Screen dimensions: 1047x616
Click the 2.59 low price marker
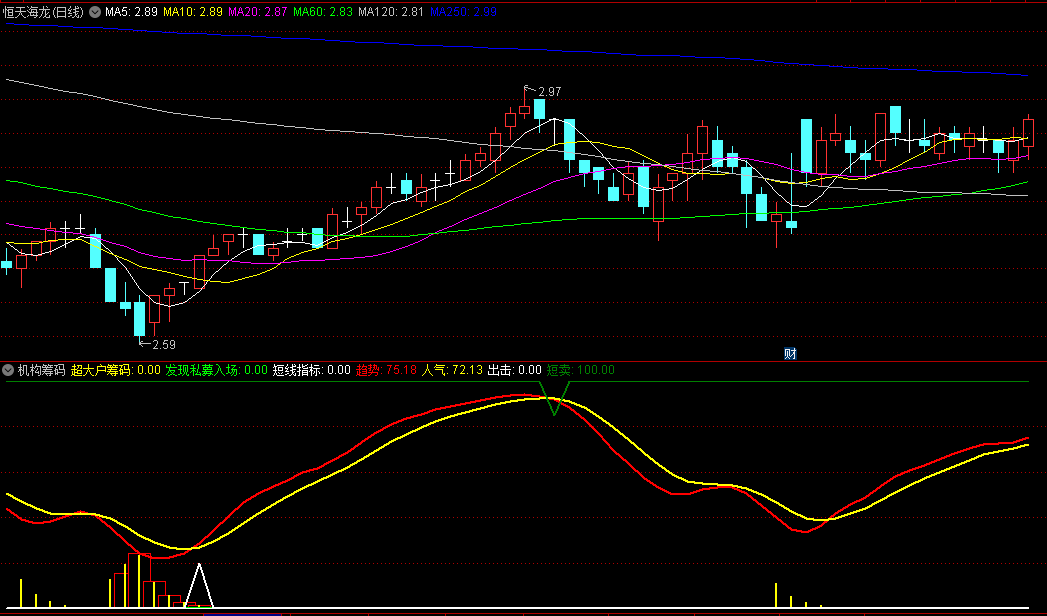coord(164,345)
